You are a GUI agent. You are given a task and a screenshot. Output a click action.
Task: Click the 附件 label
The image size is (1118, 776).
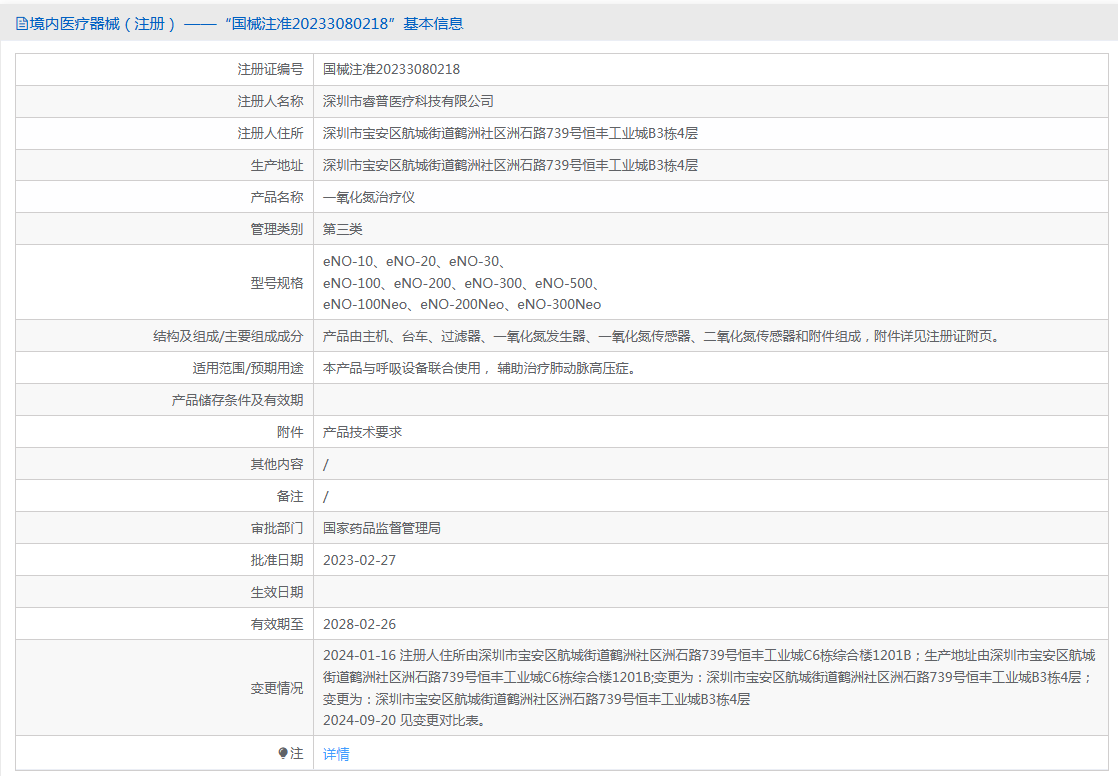coord(290,432)
